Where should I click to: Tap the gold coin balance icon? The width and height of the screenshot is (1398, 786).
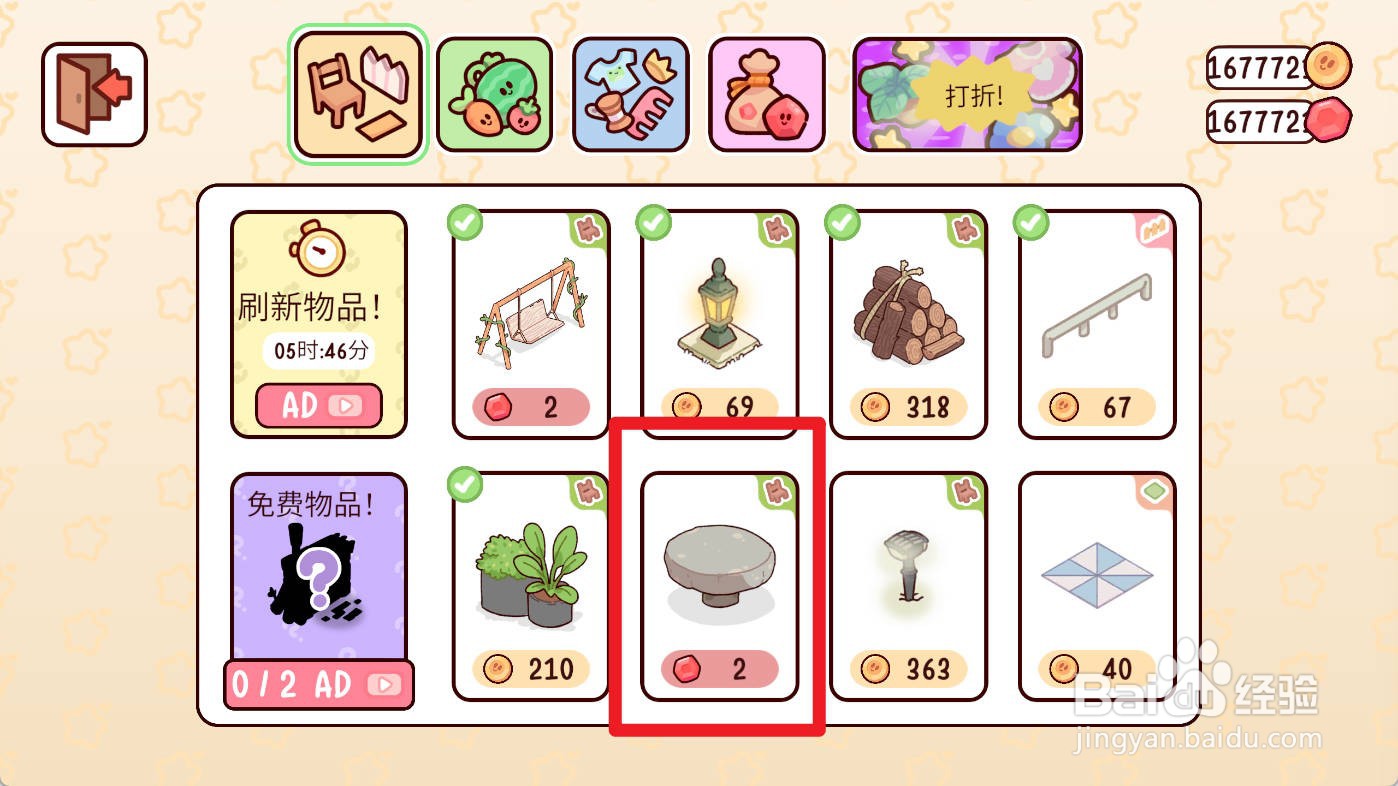coord(1329,67)
